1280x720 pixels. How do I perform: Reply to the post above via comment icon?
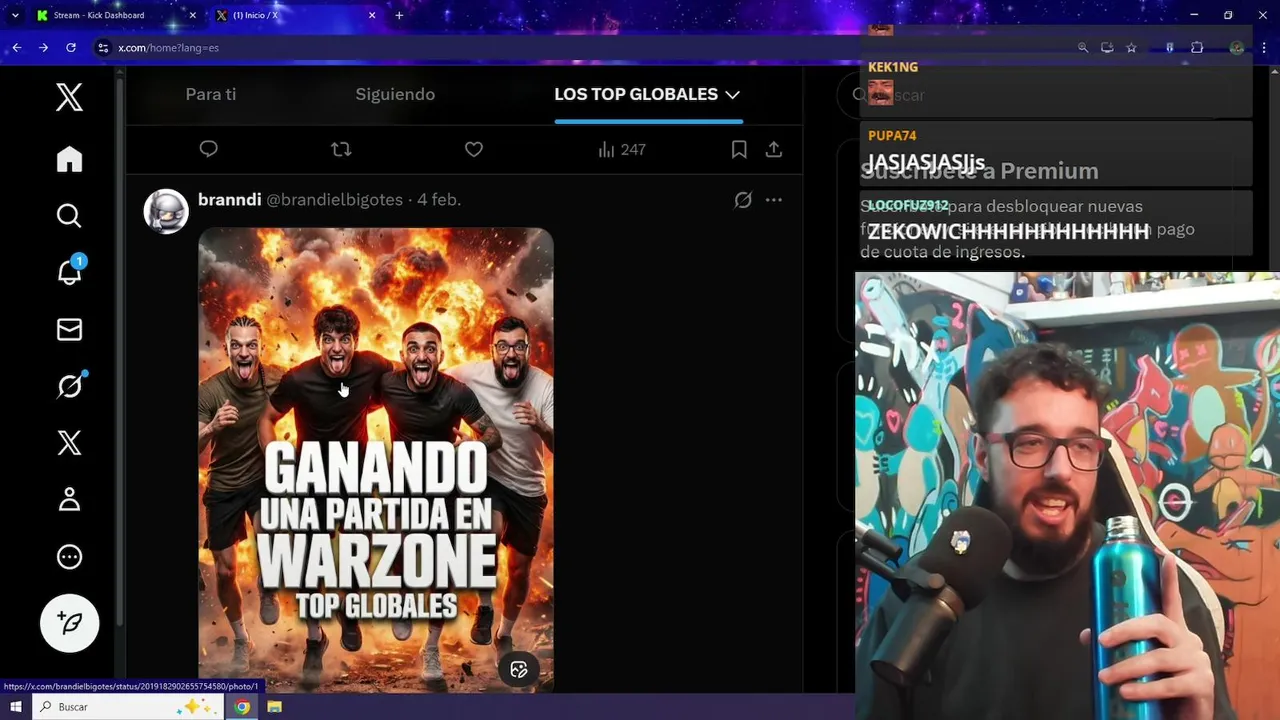point(208,149)
